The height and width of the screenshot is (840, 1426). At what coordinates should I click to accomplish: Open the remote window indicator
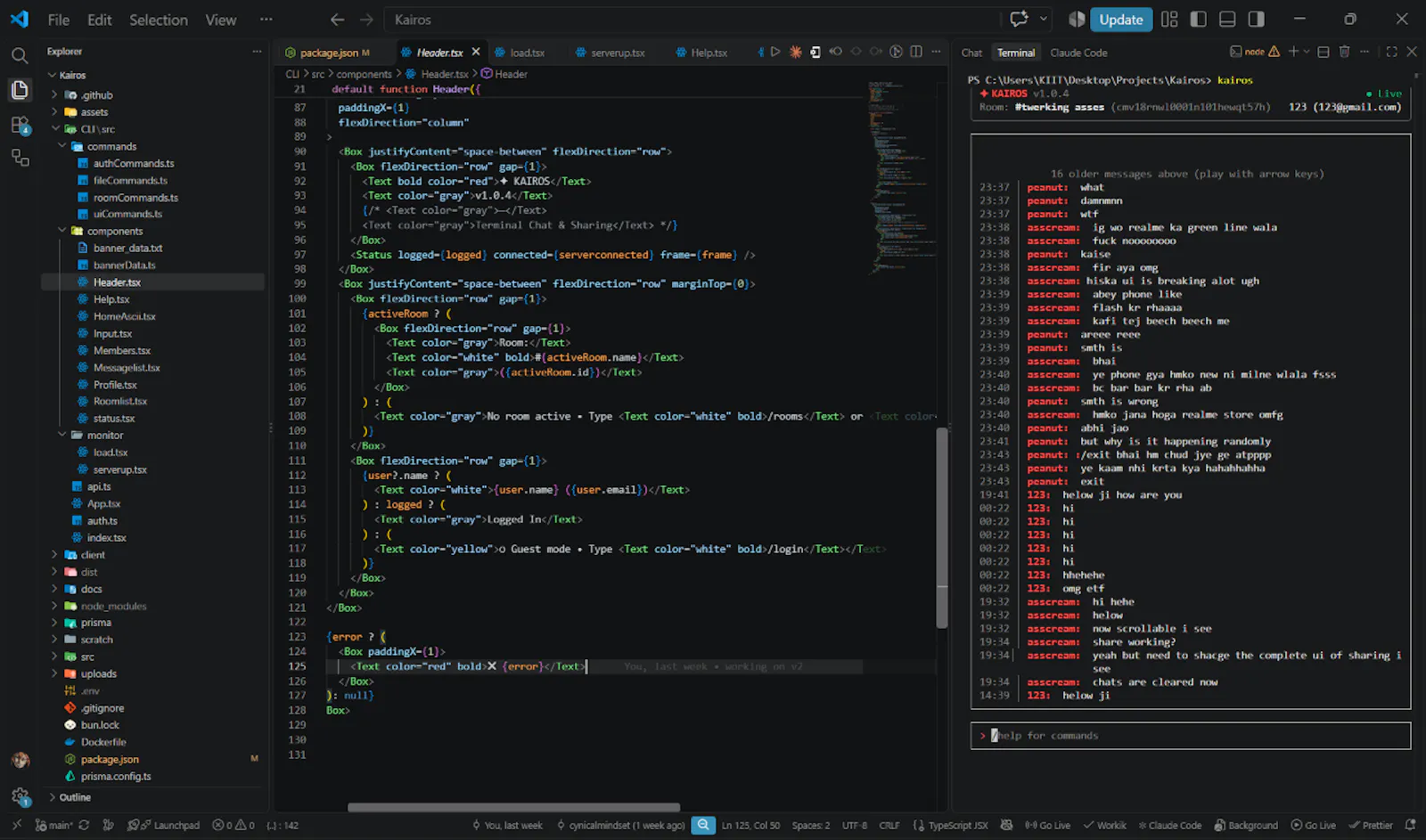16,826
